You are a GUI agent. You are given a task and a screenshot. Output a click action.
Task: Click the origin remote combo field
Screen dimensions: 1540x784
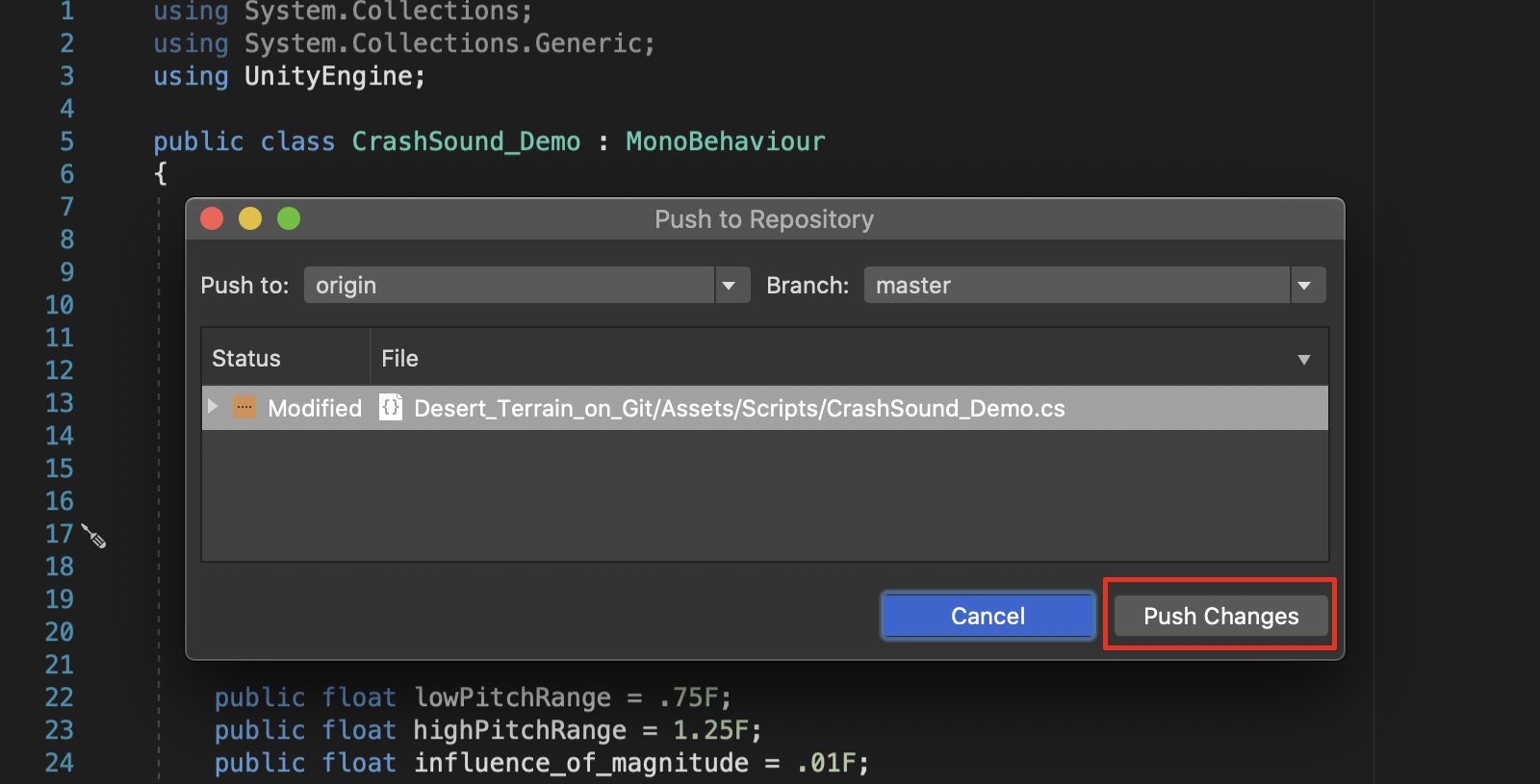[510, 286]
